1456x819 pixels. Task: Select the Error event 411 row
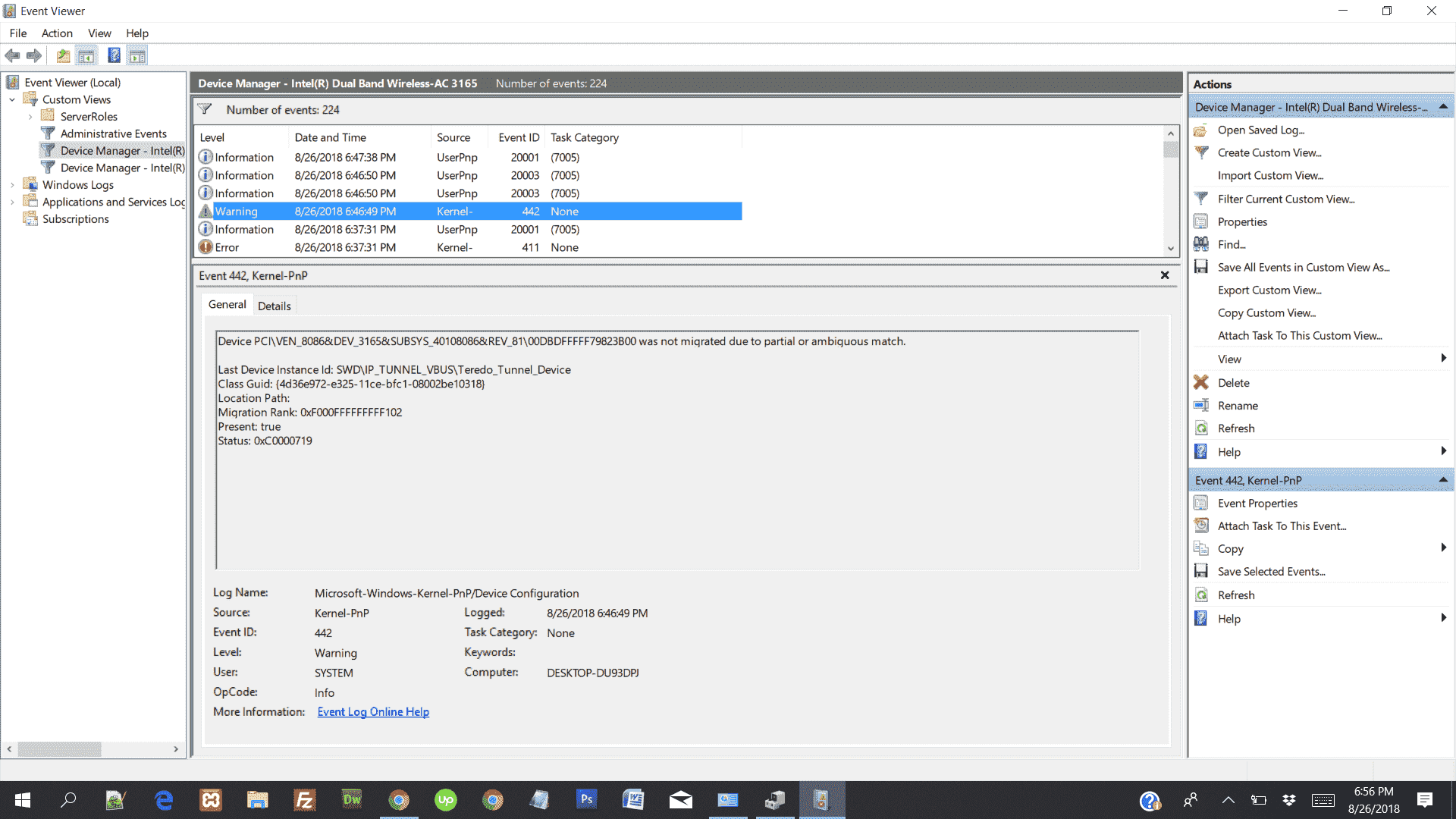[469, 247]
